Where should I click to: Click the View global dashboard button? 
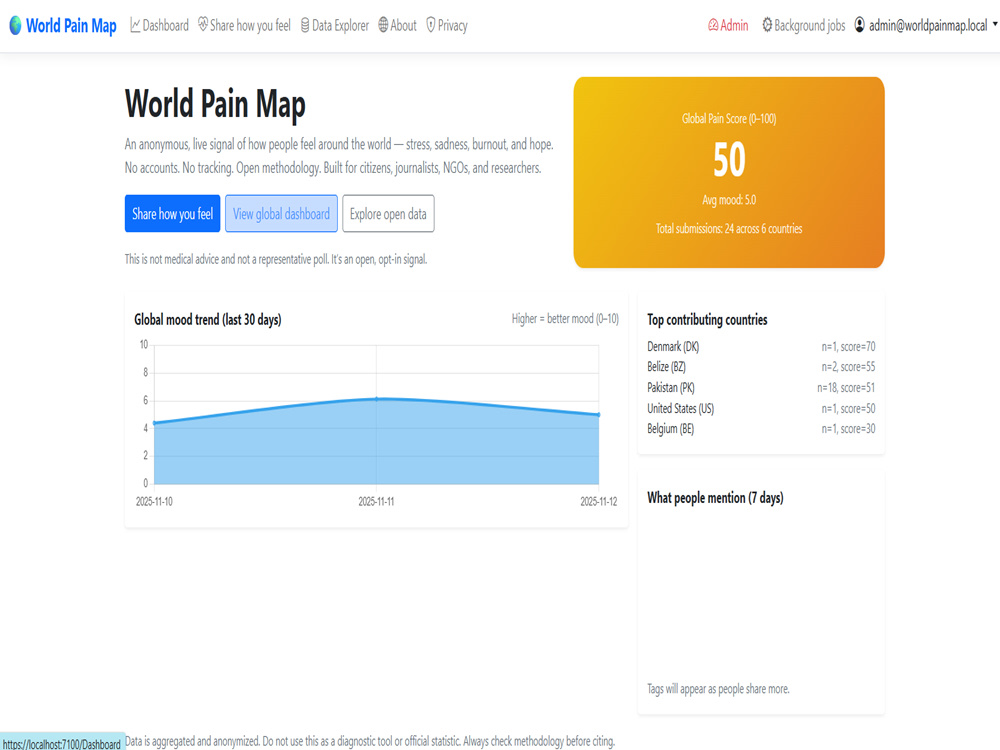[281, 214]
